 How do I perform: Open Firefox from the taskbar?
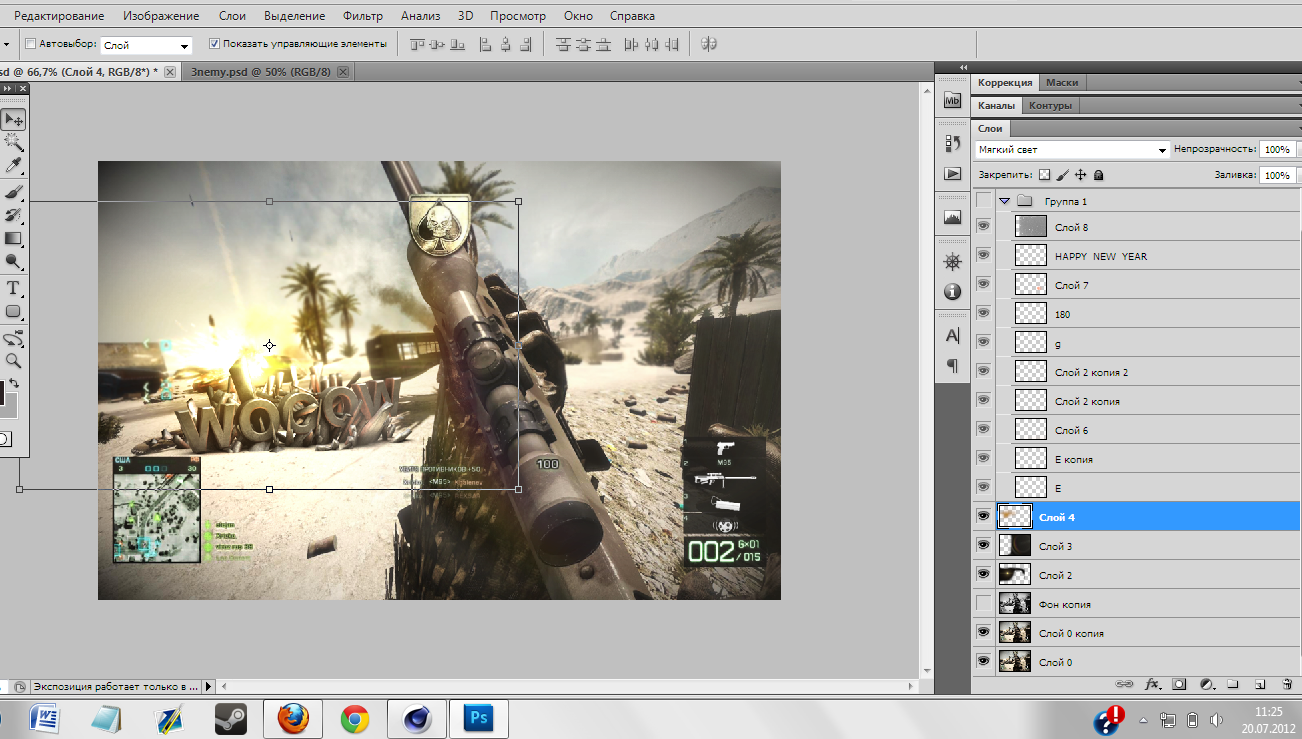(x=292, y=719)
